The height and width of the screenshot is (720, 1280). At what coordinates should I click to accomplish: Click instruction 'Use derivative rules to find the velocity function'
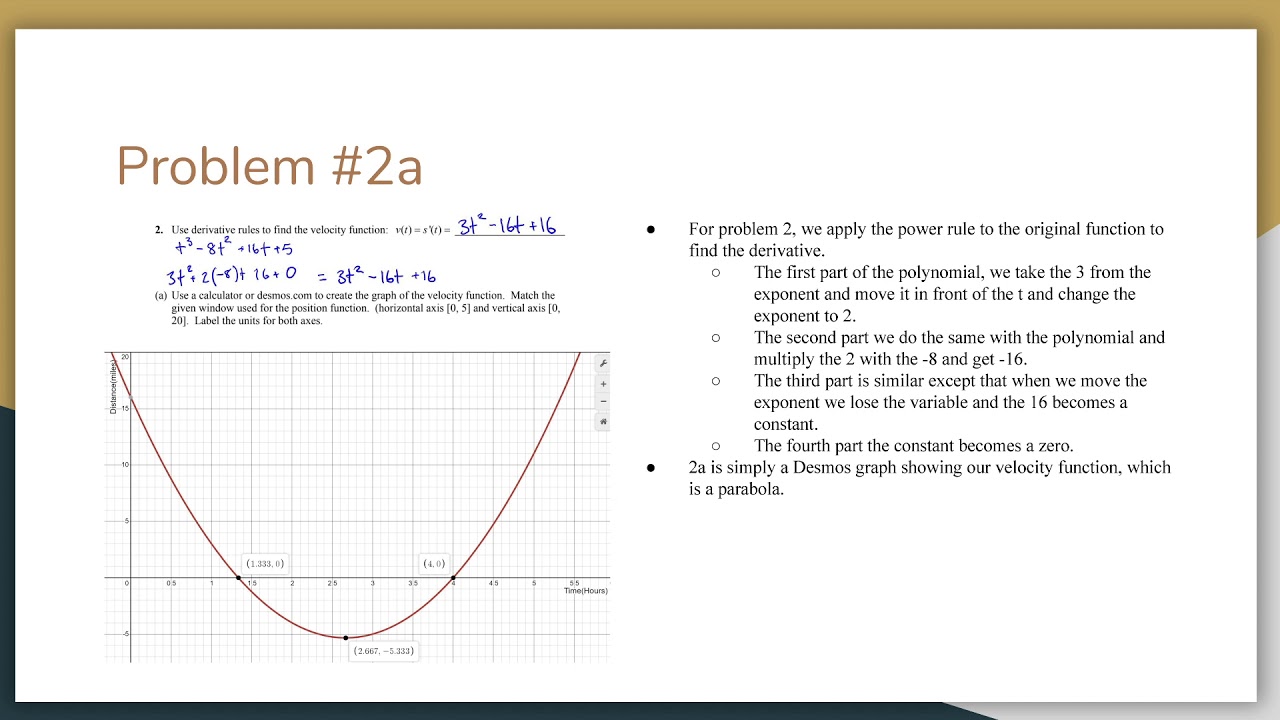pyautogui.click(x=279, y=229)
